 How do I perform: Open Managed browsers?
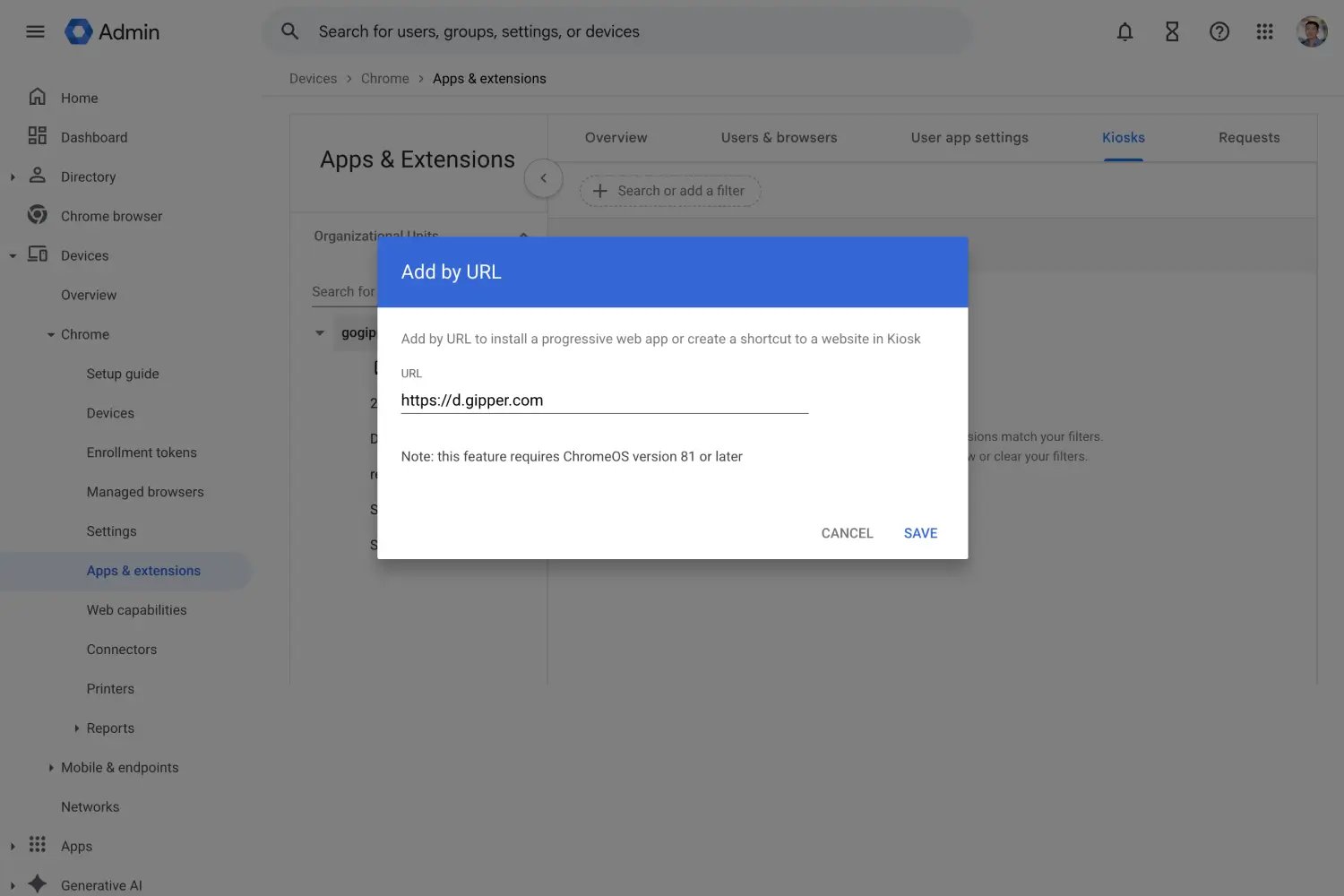coord(145,492)
